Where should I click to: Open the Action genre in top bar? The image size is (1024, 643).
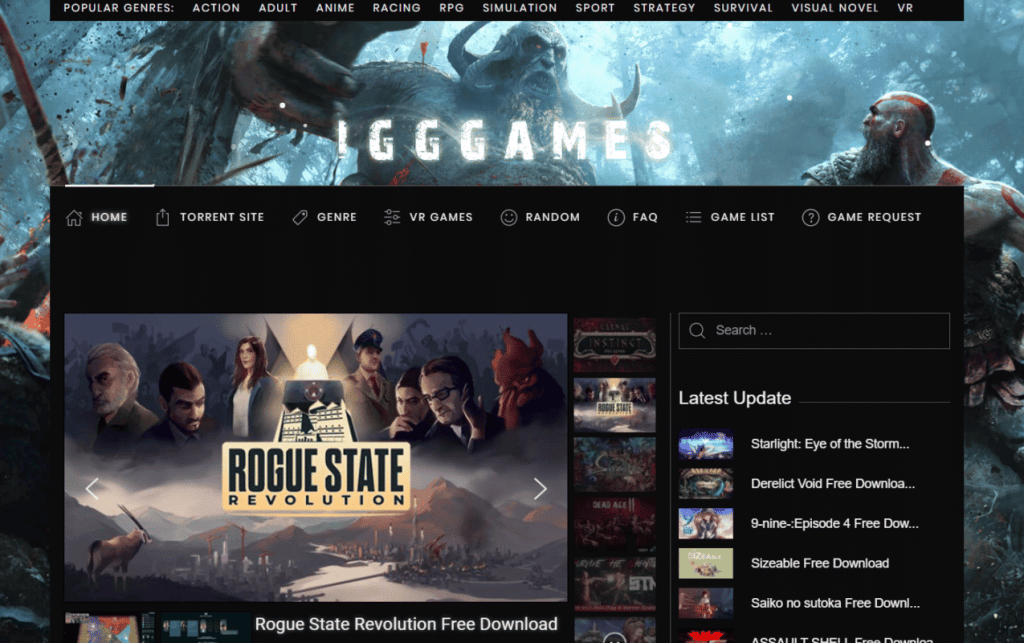coord(216,8)
